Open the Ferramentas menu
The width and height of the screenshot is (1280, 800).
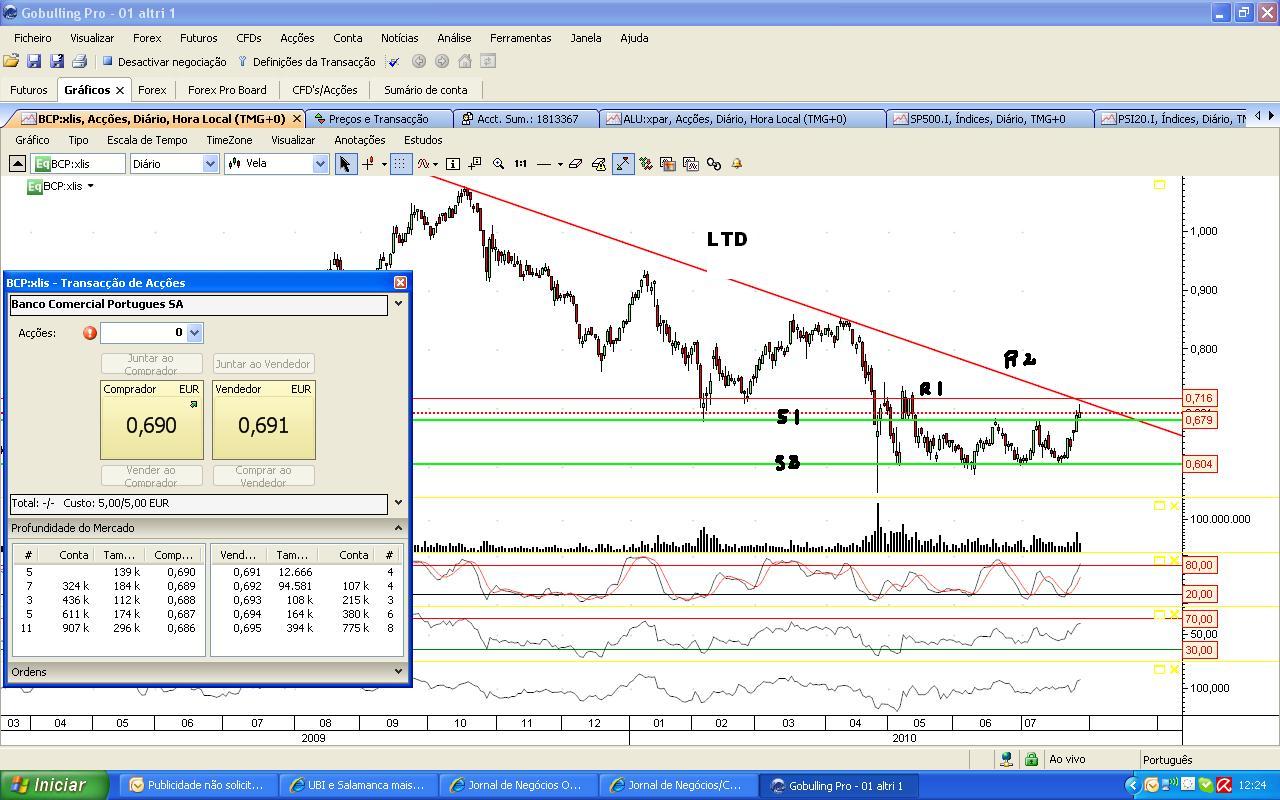(x=520, y=38)
